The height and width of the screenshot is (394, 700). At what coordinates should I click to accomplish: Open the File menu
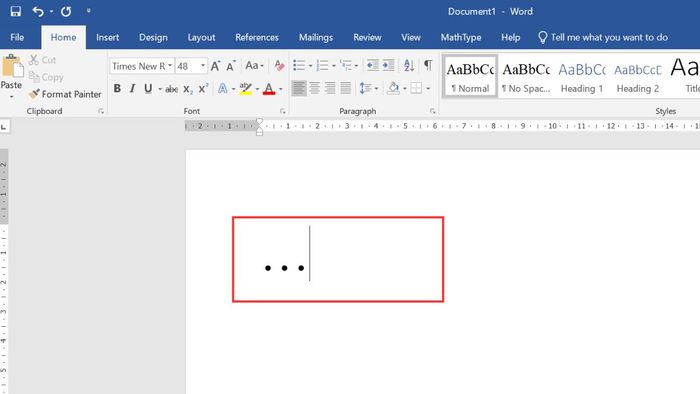[17, 37]
